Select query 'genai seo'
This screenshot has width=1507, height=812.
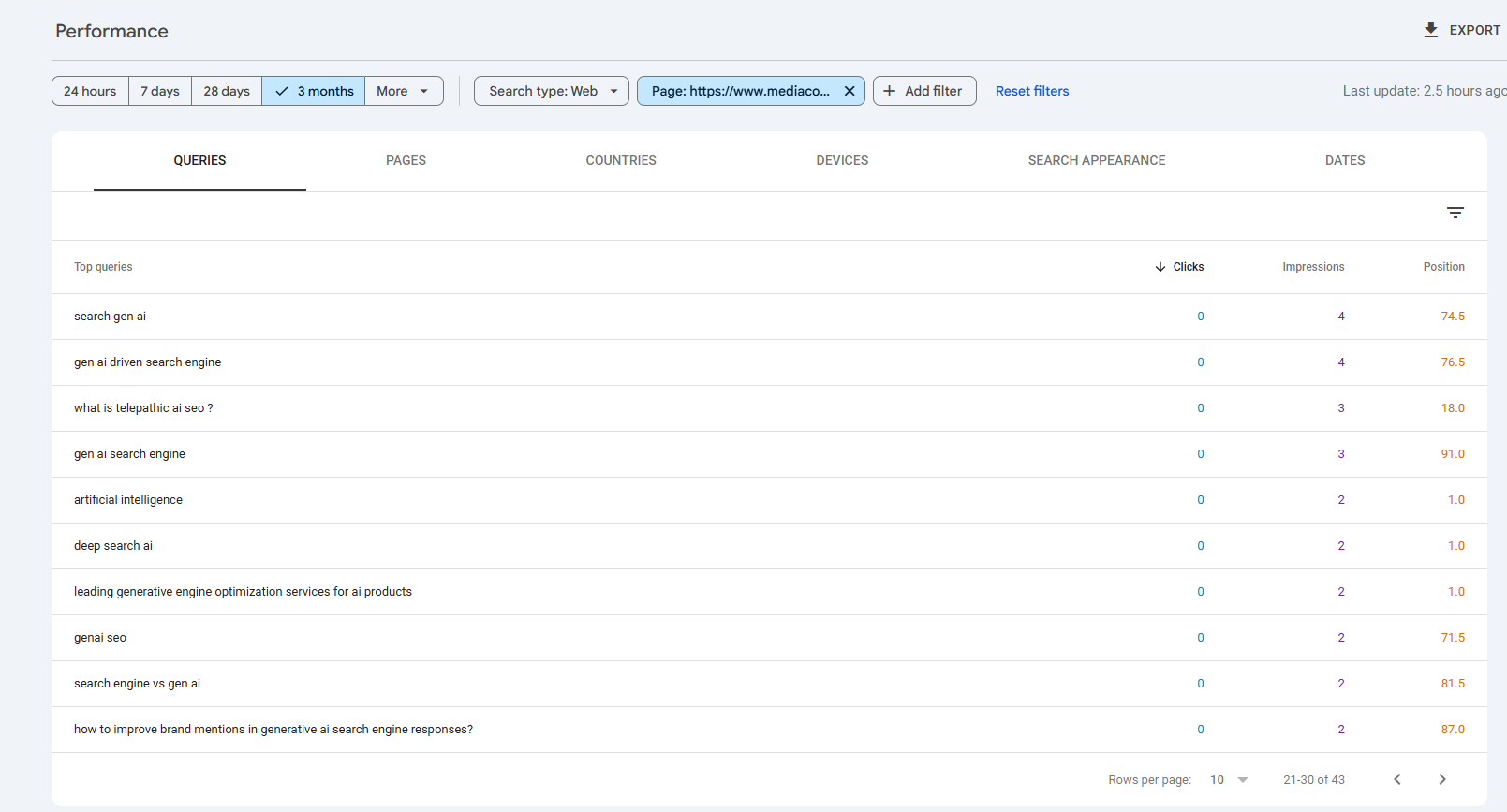coord(100,638)
